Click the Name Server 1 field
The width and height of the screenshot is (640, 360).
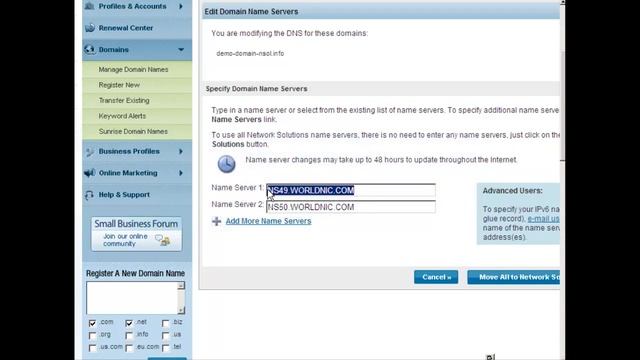[351, 190]
